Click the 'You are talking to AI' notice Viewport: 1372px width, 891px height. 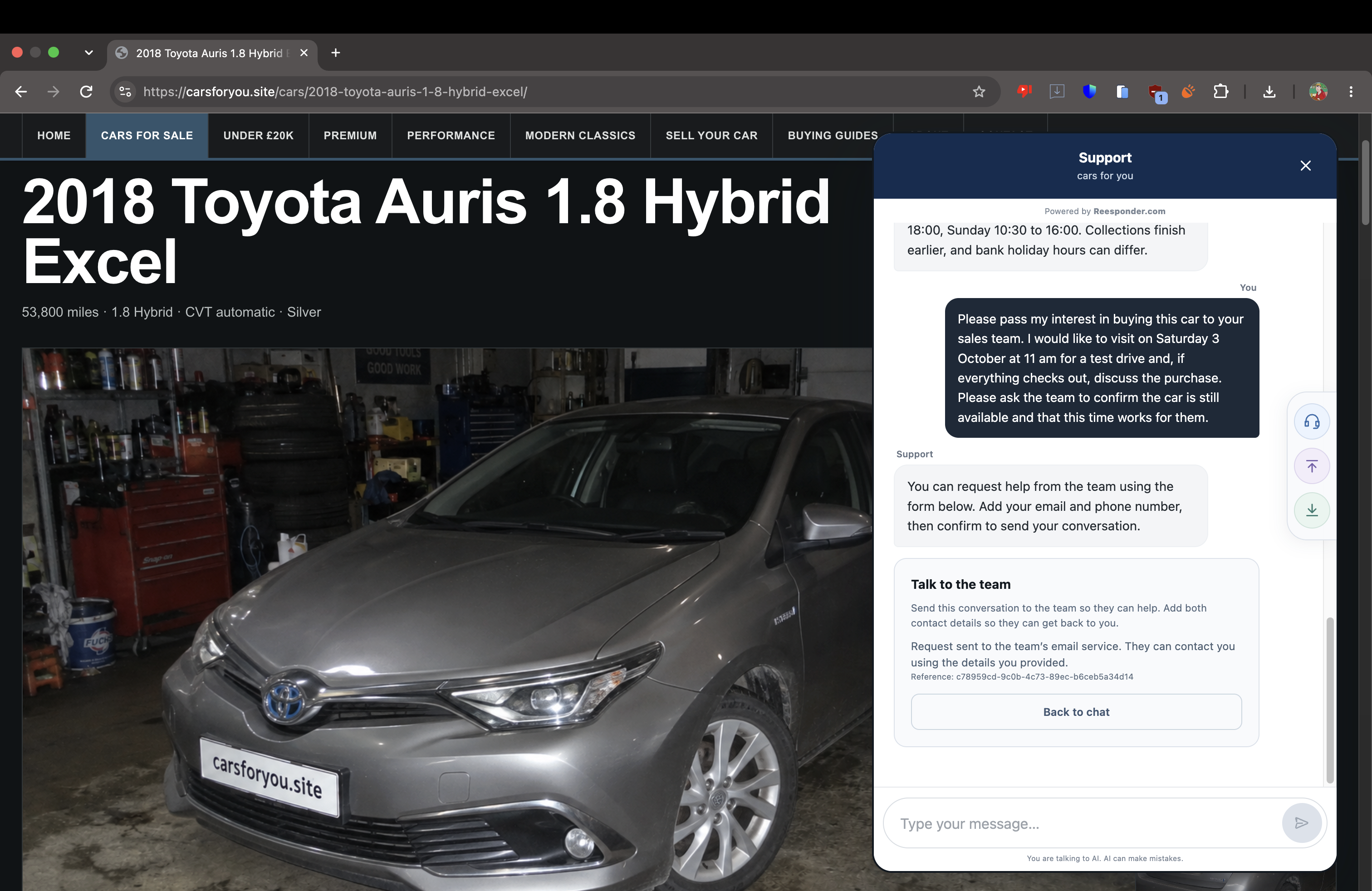click(1104, 858)
